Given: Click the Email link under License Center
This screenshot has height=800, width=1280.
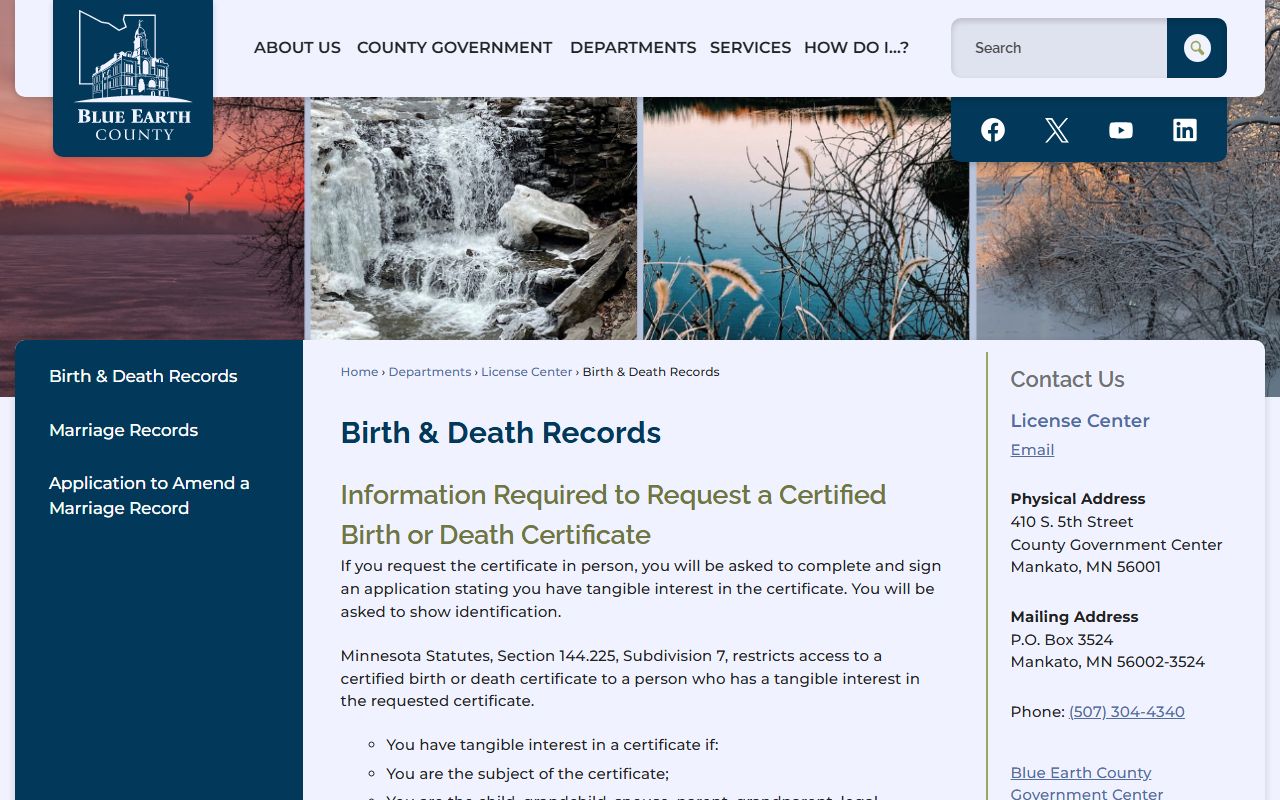Looking at the screenshot, I should pyautogui.click(x=1032, y=450).
